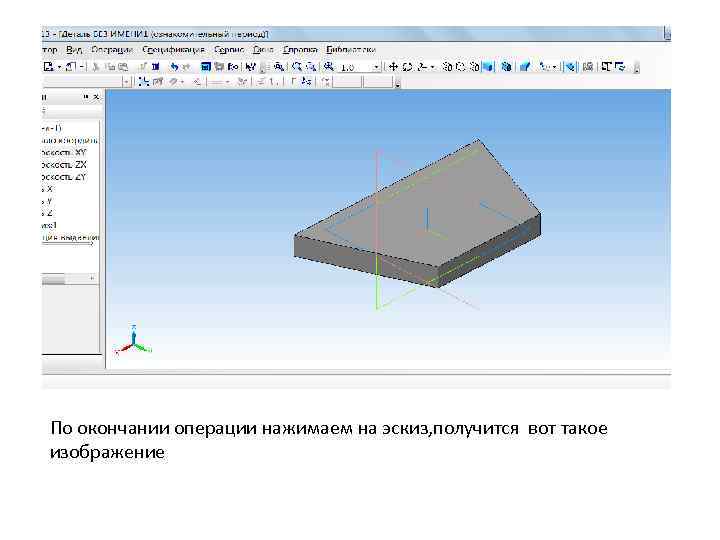Click the blue Library manager icon
The height and width of the screenshot is (540, 720).
coord(206,67)
